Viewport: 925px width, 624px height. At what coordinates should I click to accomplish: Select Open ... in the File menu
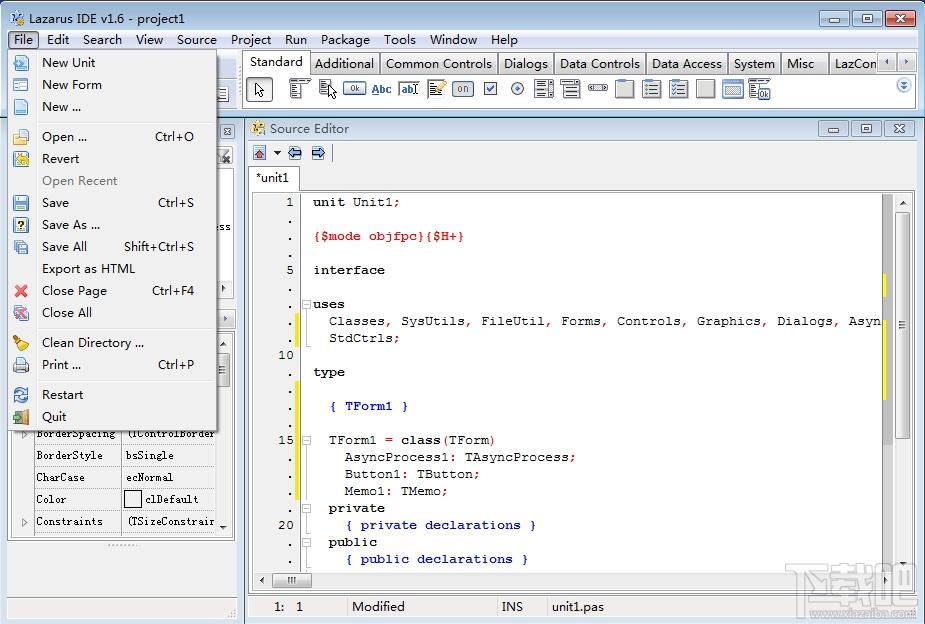[x=113, y=137]
